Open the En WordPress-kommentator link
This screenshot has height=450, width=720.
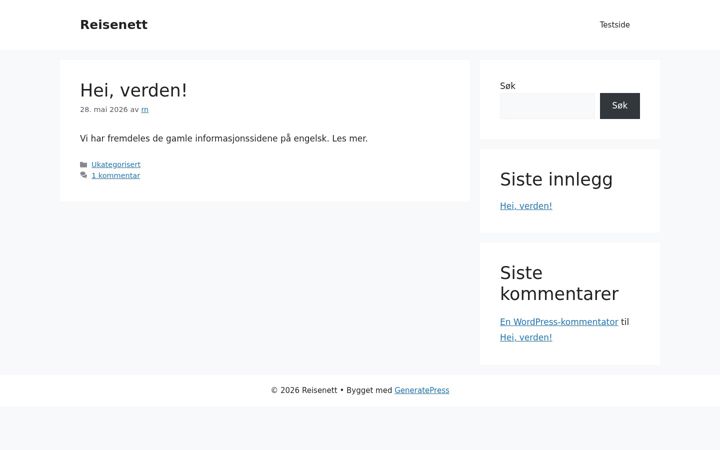(x=559, y=322)
